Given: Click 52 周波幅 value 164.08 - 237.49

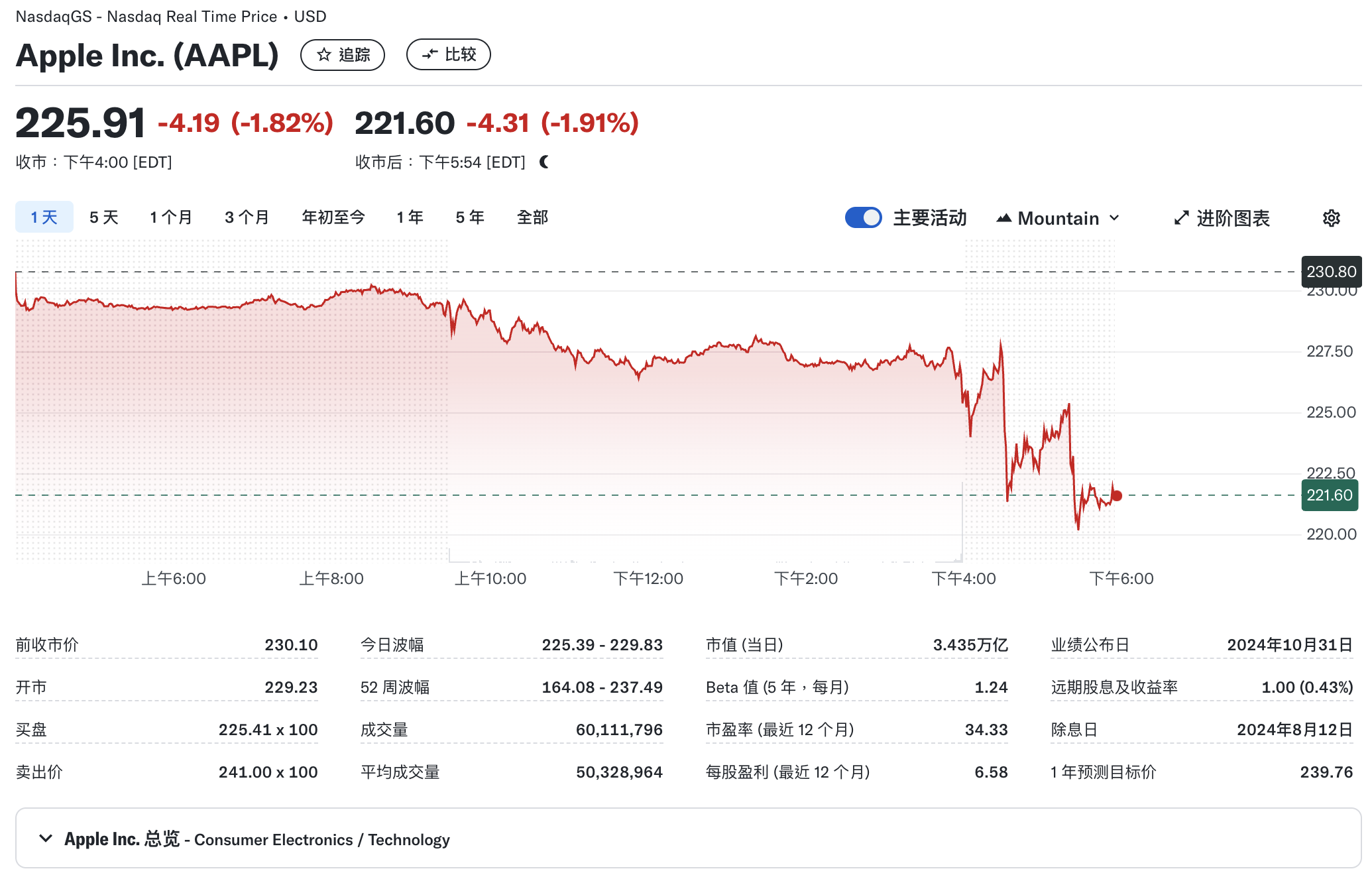Looking at the screenshot, I should point(602,687).
